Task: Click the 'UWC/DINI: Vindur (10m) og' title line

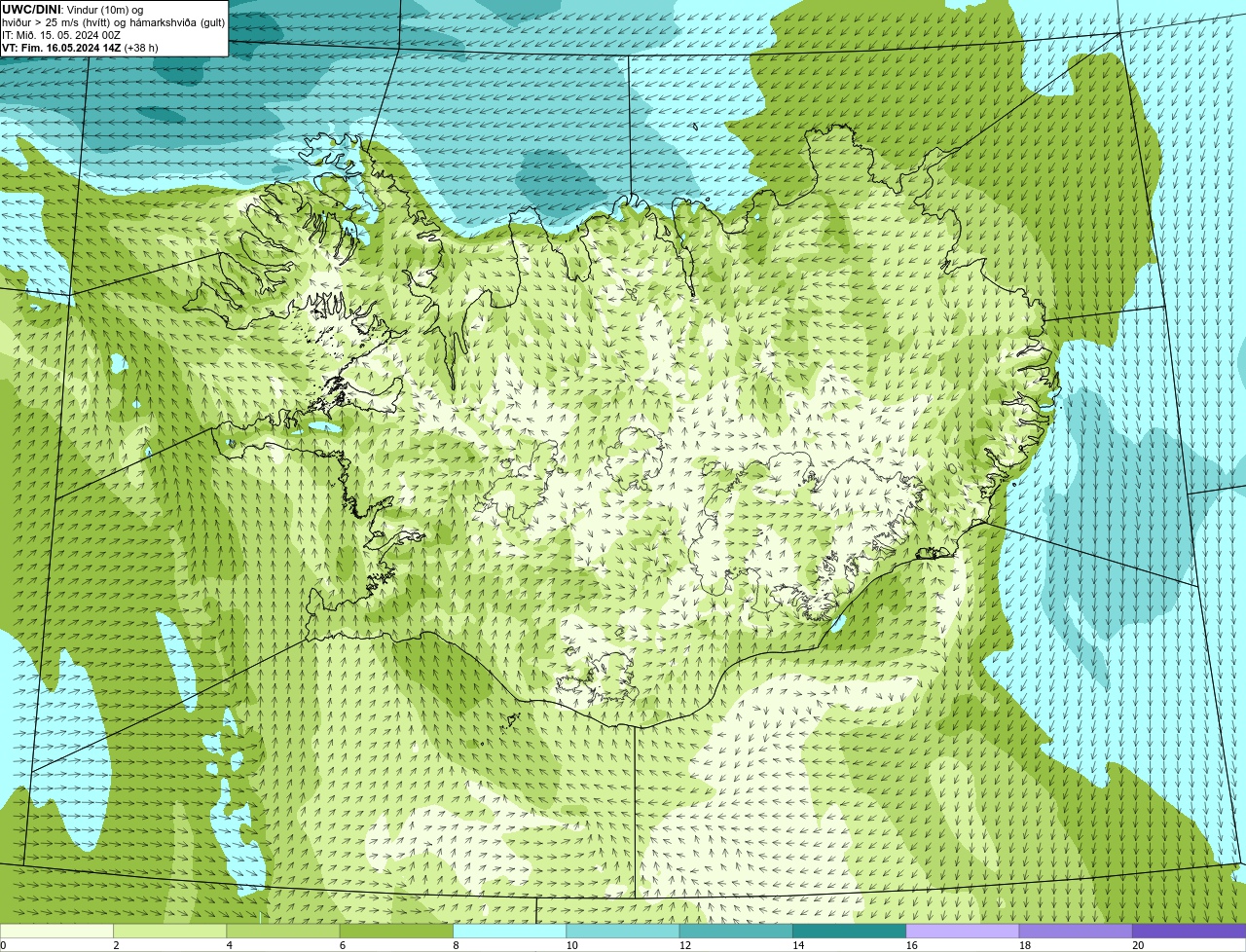Action: [73, 9]
